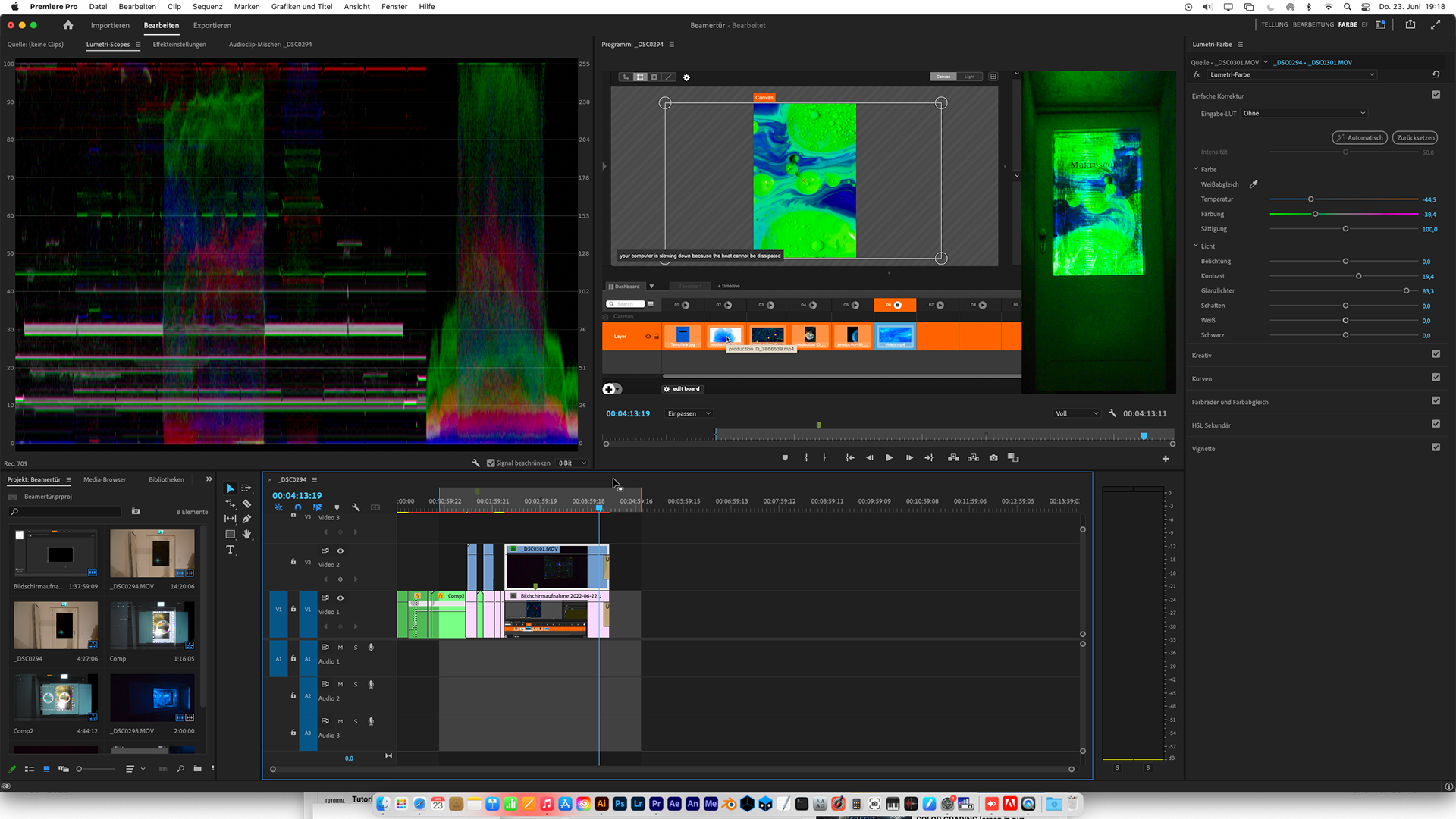Disable the Kreativ section checkbox
Screen dimensions: 1456x819
1436,354
